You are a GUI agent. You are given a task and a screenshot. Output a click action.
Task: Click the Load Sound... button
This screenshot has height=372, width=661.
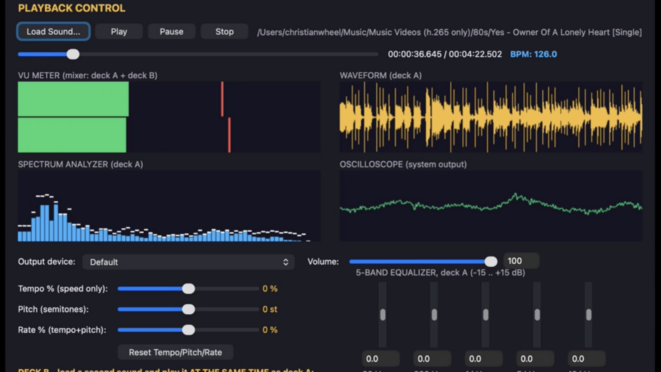tap(53, 32)
